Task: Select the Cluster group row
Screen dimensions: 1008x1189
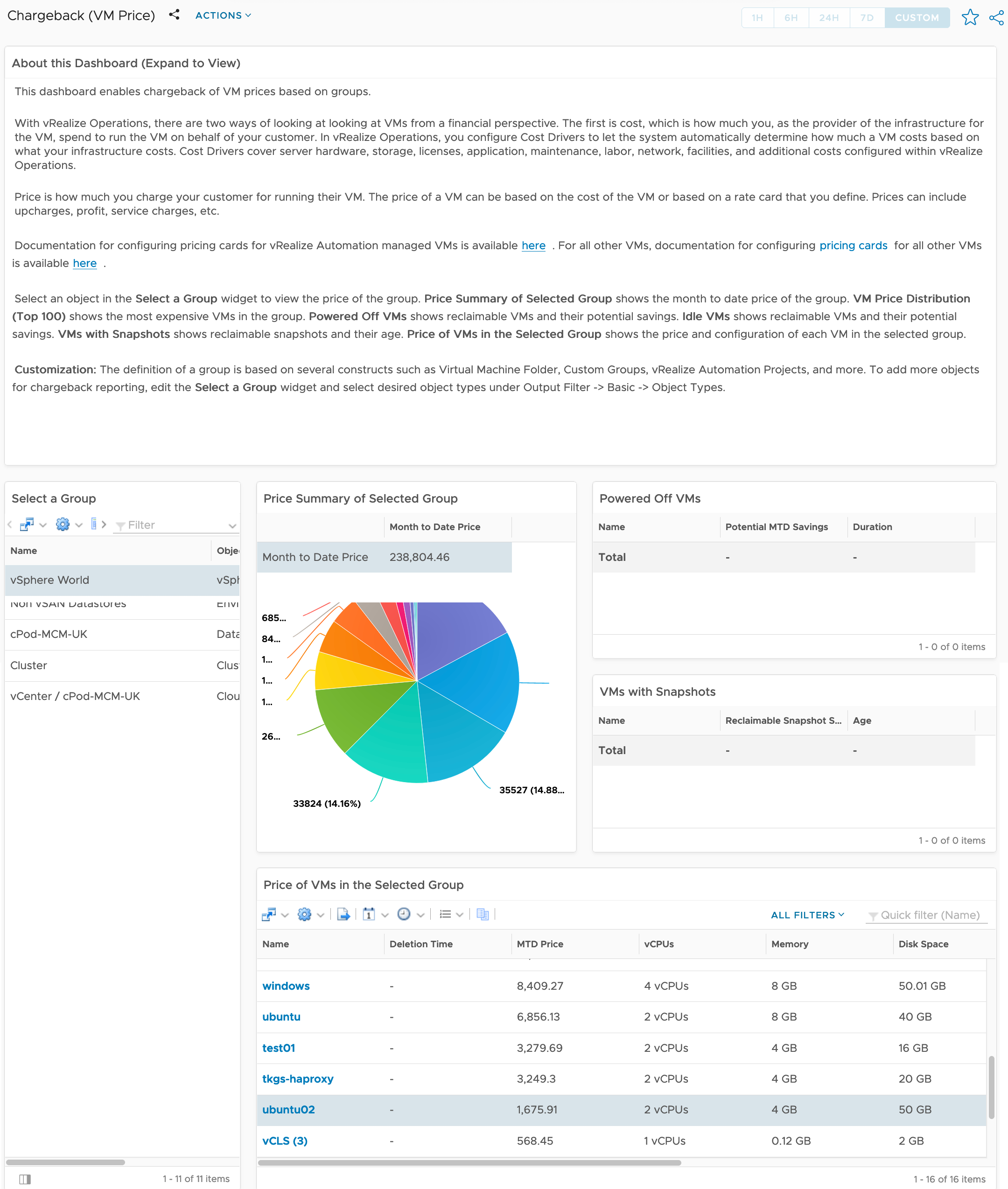Action: tap(122, 665)
